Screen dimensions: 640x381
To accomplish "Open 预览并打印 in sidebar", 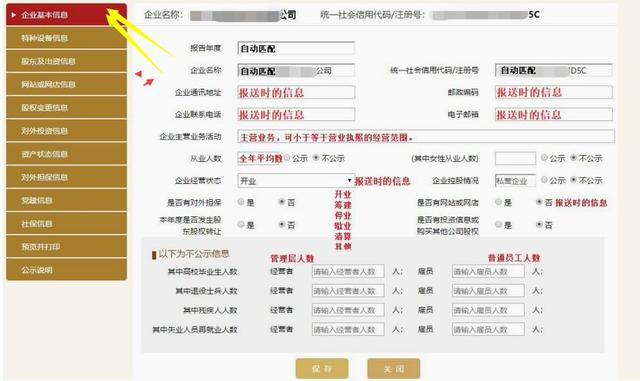I will [66, 247].
